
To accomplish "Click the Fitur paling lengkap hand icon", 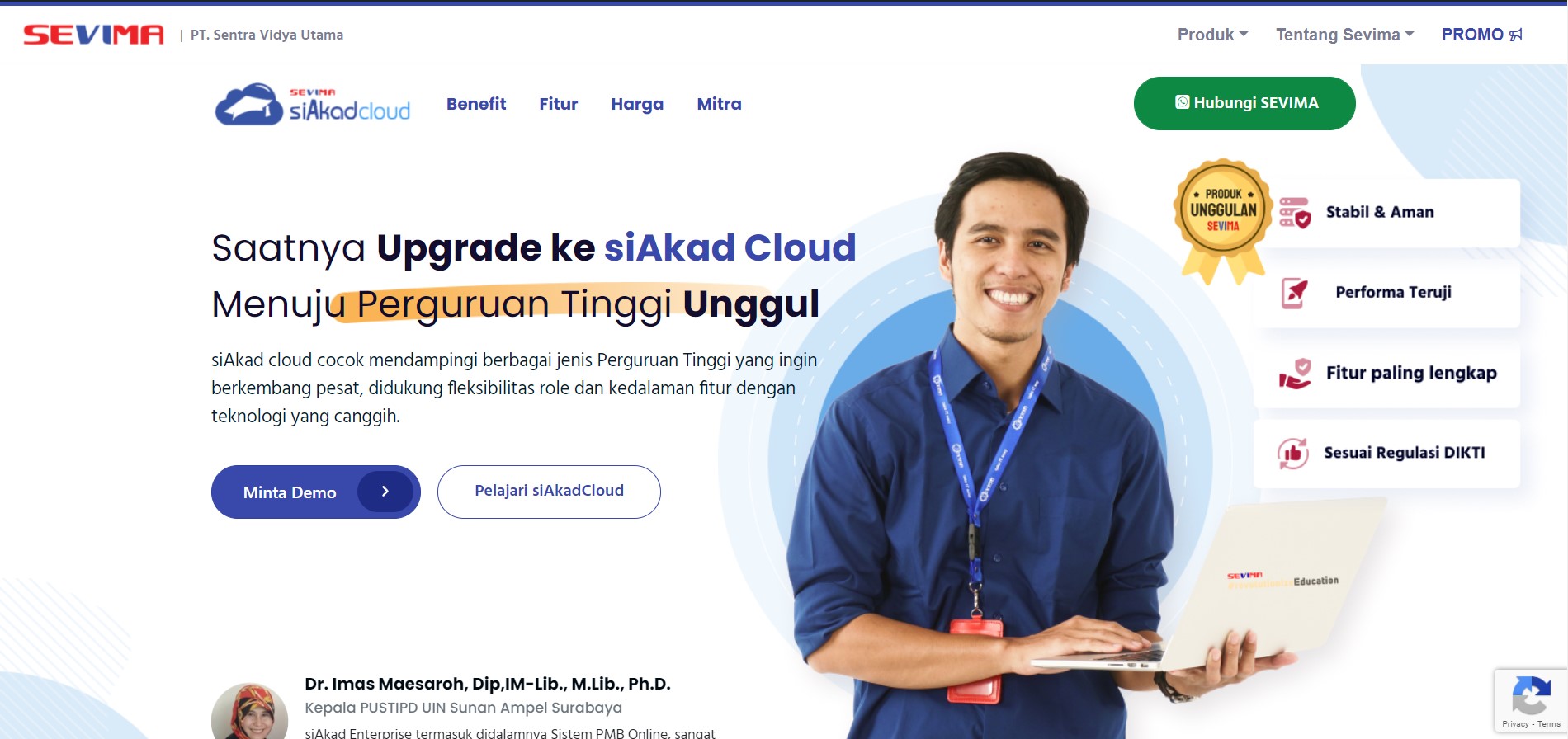I will point(1295,373).
